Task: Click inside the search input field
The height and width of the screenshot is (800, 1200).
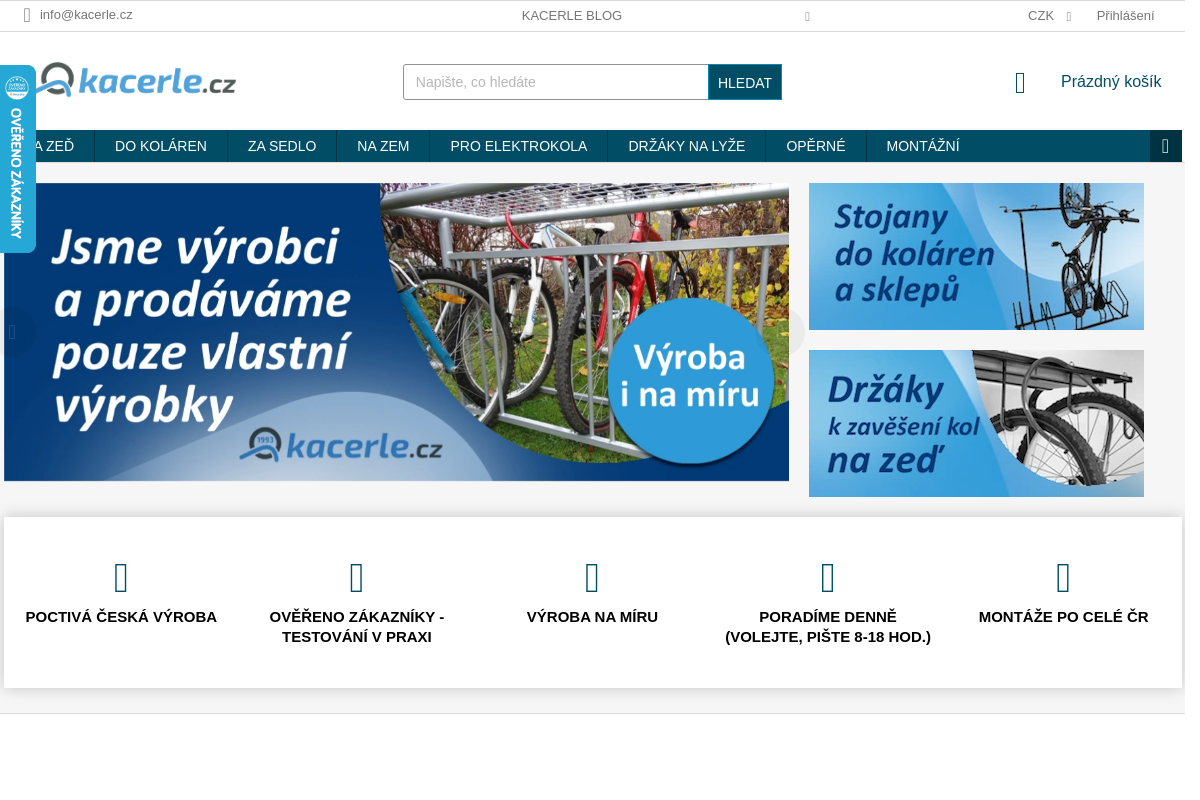Action: (x=555, y=82)
